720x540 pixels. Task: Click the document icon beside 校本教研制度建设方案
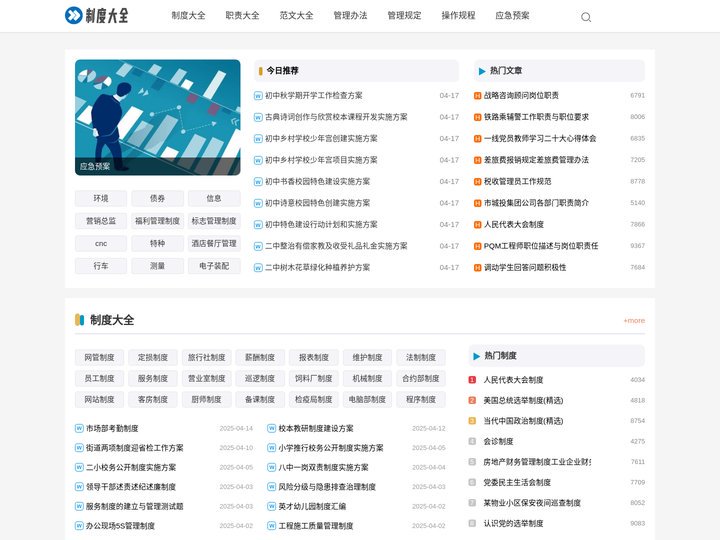point(271,428)
